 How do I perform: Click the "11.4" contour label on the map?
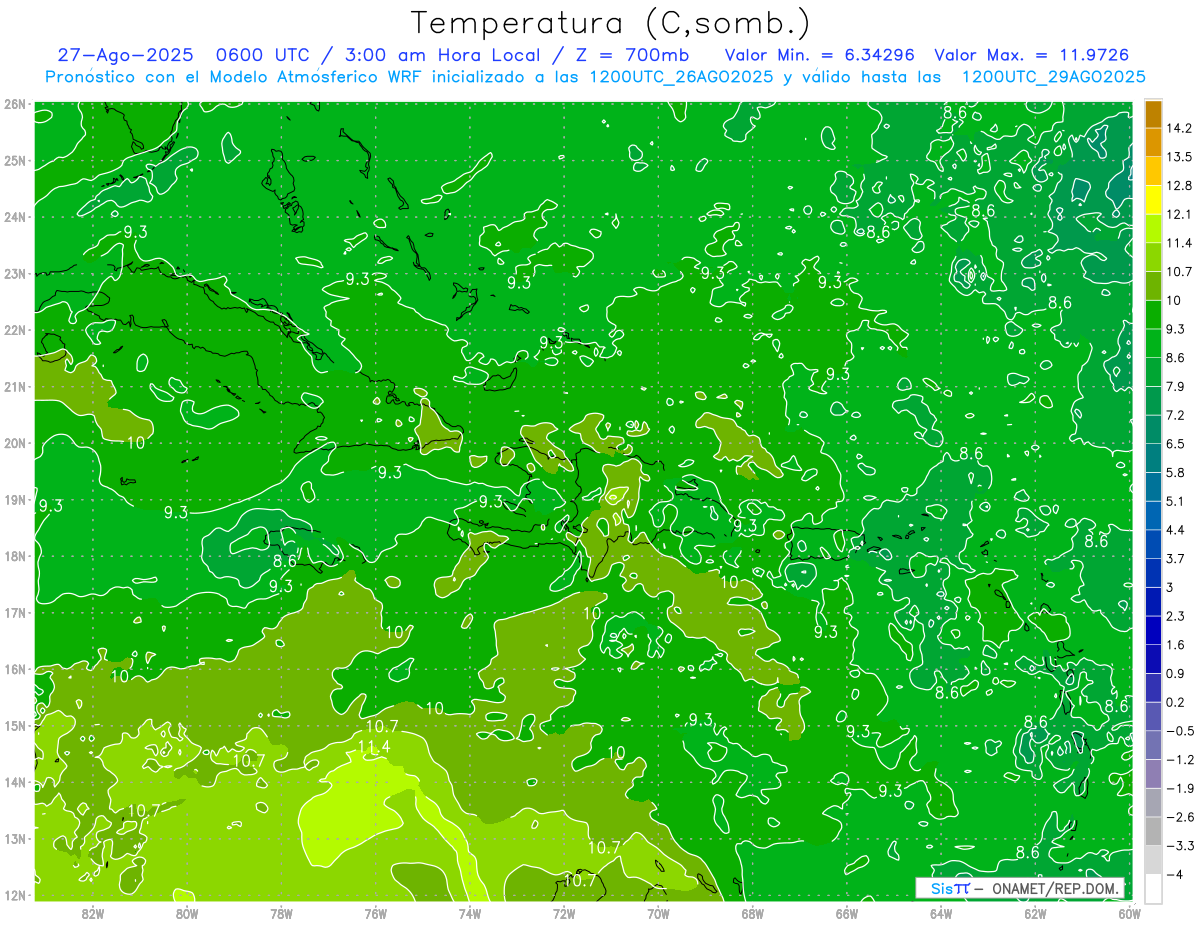click(x=374, y=746)
